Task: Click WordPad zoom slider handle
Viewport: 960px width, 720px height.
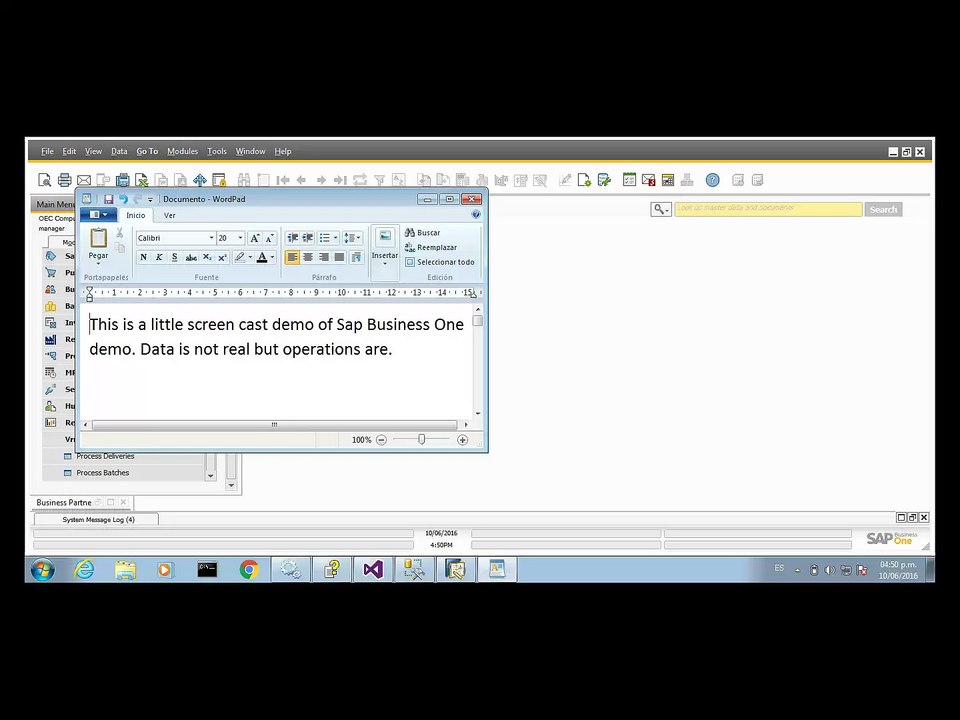Action: [421, 440]
